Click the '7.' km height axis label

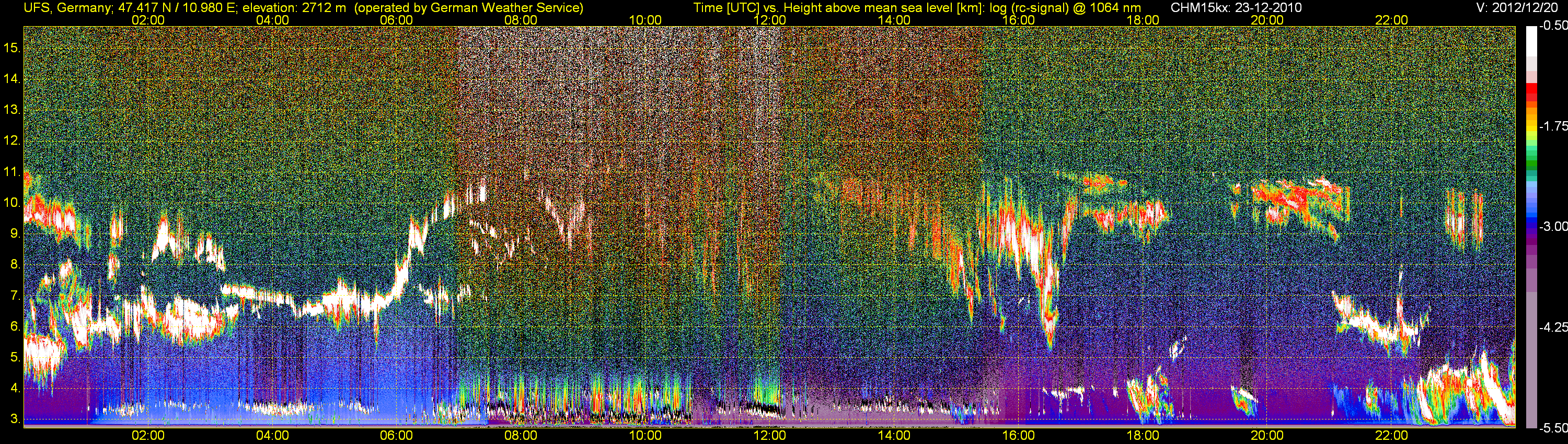tap(16, 296)
